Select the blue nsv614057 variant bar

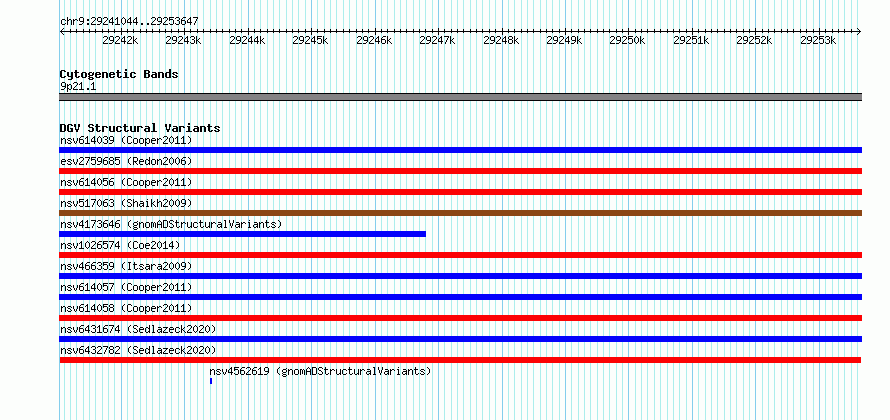[x=461, y=297]
